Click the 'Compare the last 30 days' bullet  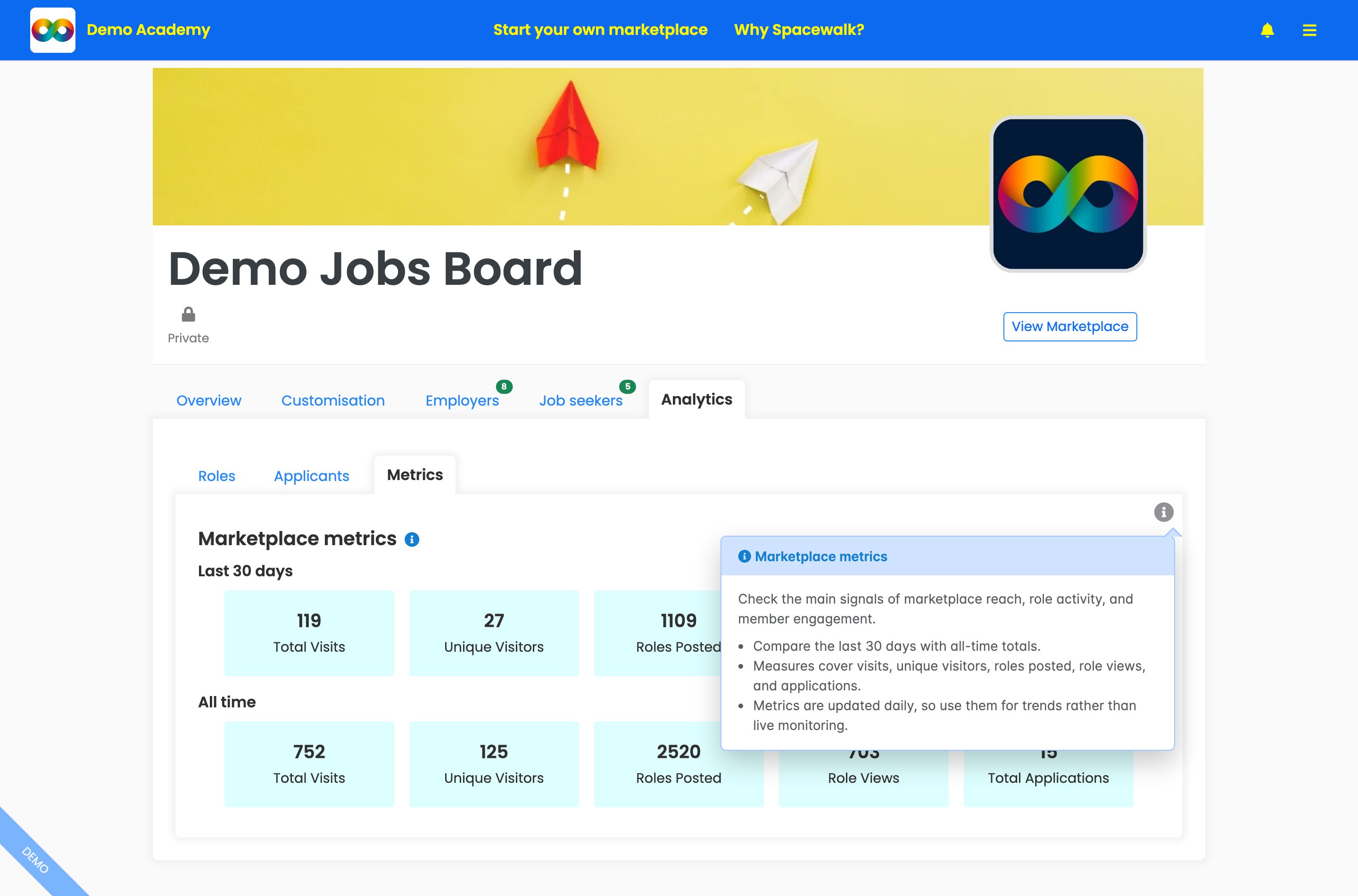pos(897,646)
